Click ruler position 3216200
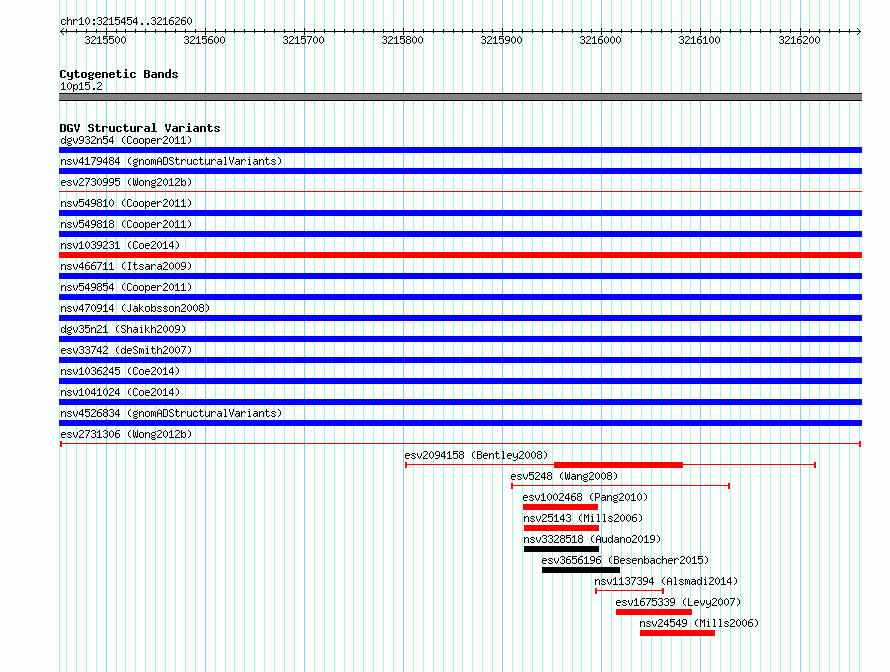The width and height of the screenshot is (890, 672). point(799,40)
